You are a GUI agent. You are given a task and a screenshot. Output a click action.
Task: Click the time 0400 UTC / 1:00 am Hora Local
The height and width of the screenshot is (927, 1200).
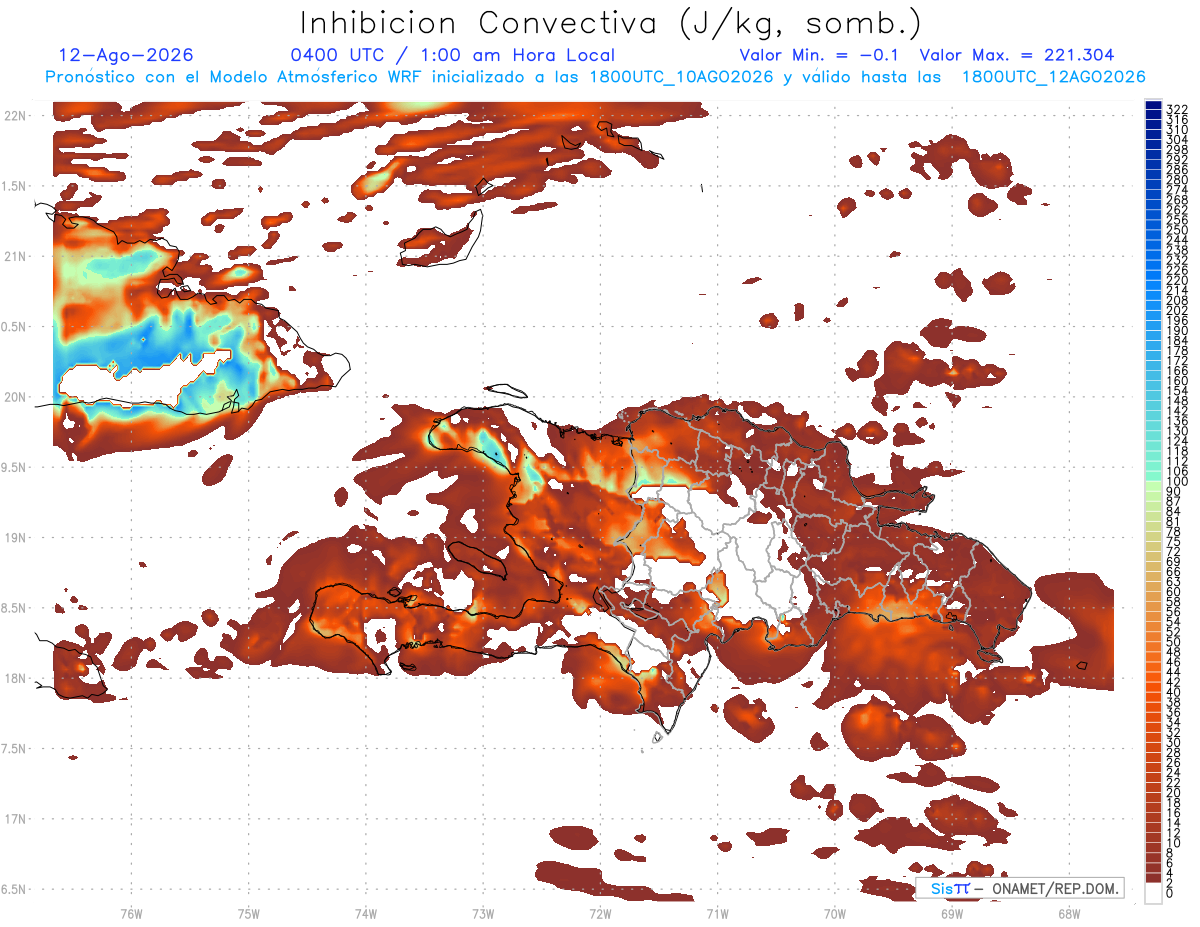click(452, 55)
